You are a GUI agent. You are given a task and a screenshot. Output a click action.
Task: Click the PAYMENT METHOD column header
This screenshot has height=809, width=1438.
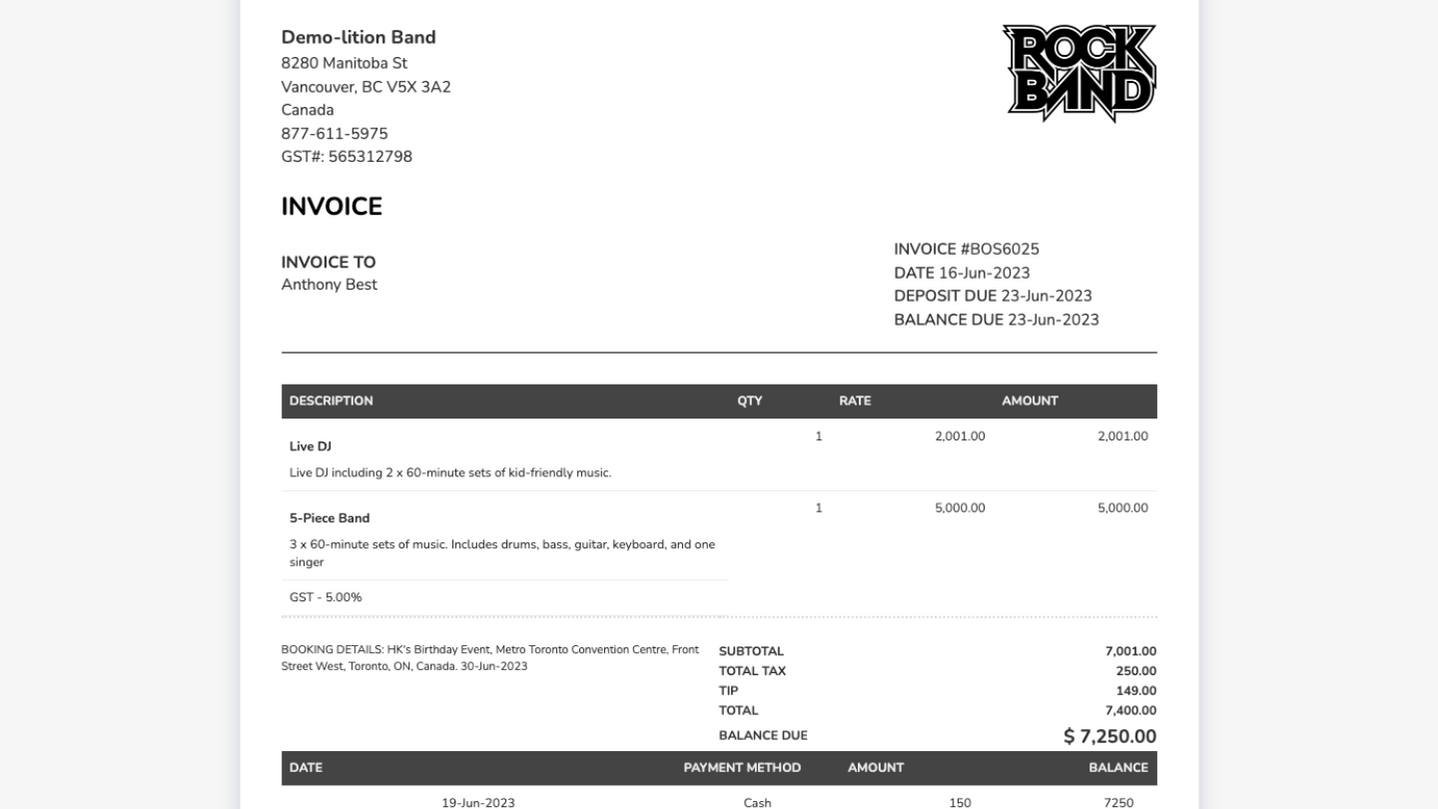(742, 768)
